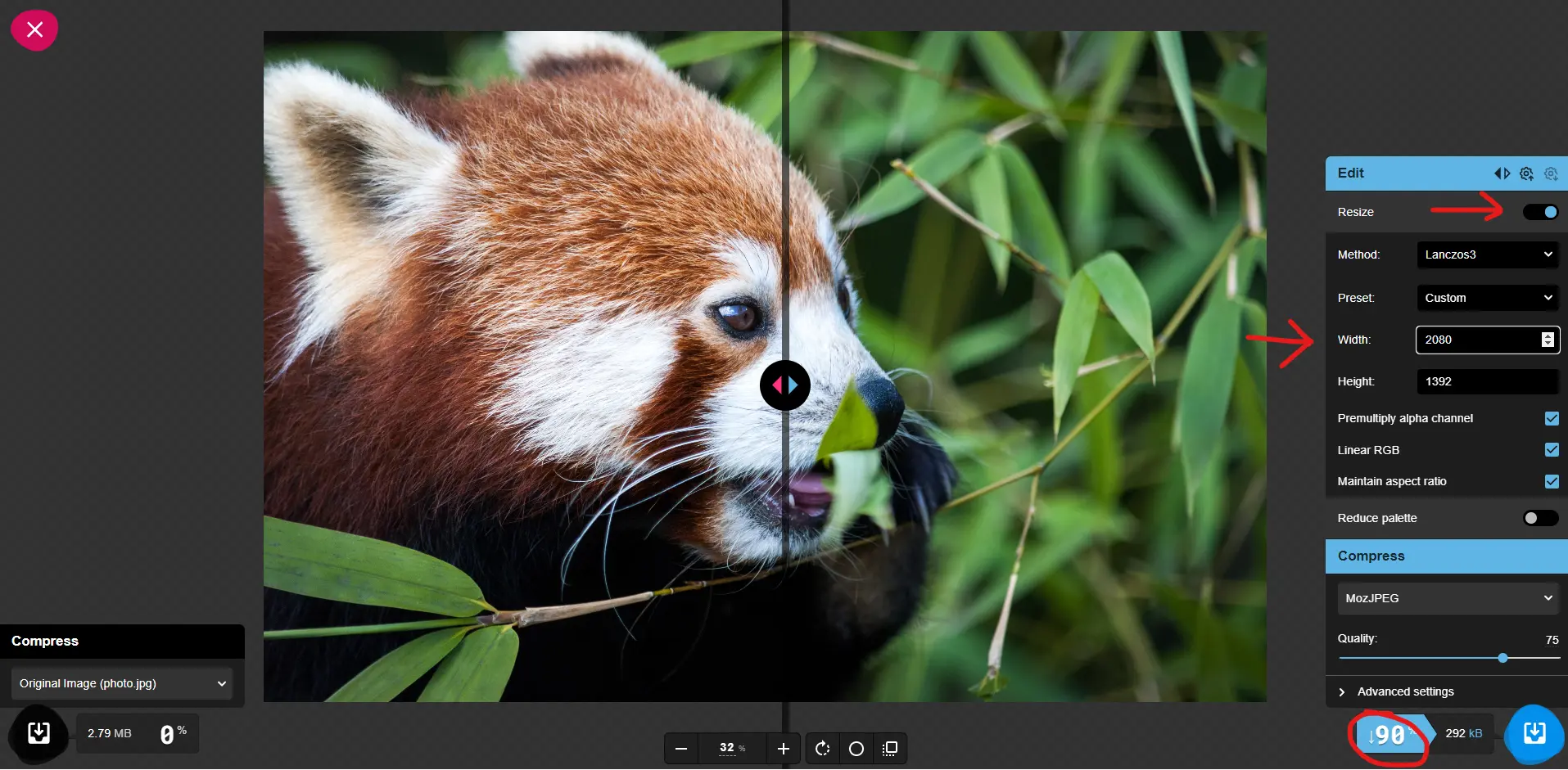Uncheck Maintain aspect ratio
The width and height of the screenshot is (1568, 770).
(x=1552, y=481)
